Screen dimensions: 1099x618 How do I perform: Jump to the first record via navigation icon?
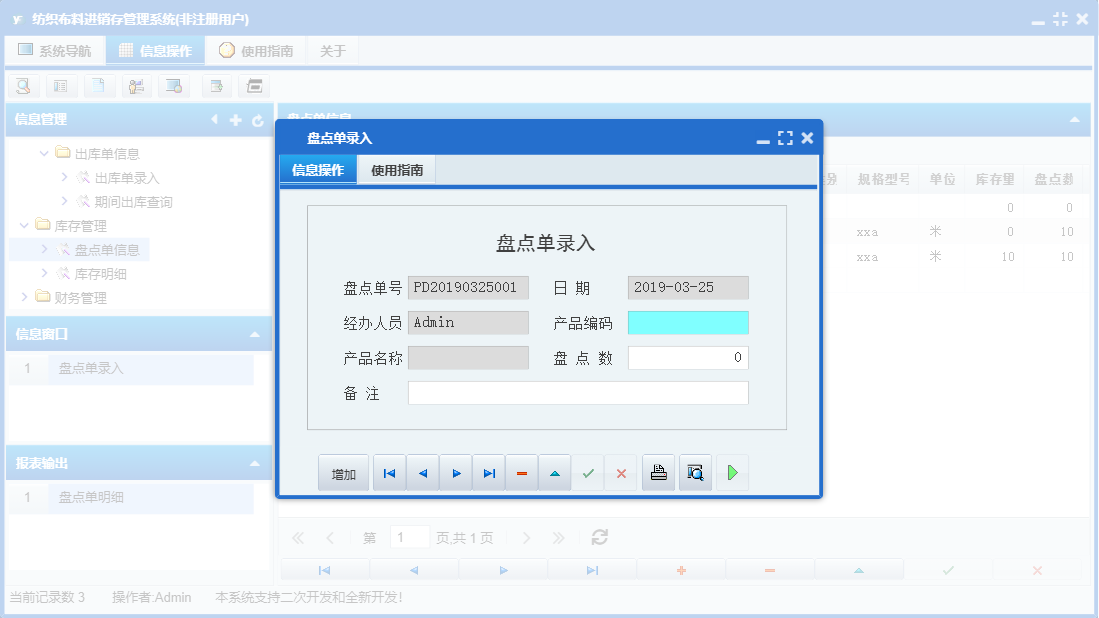(389, 472)
